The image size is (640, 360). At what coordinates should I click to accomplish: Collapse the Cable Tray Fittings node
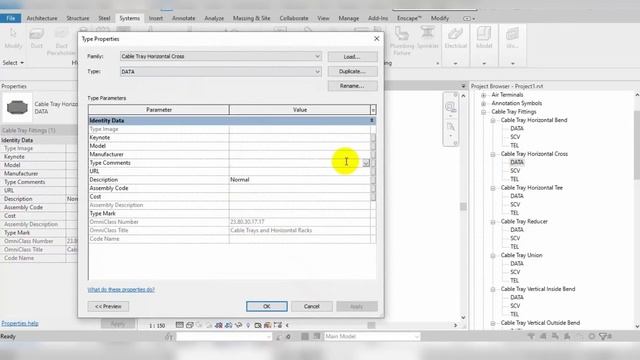pyautogui.click(x=484, y=112)
